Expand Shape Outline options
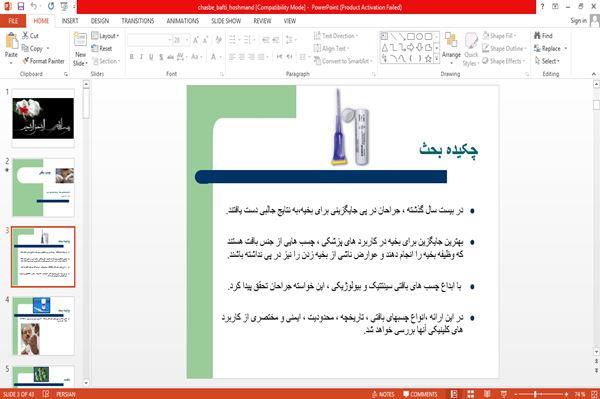 [x=504, y=48]
